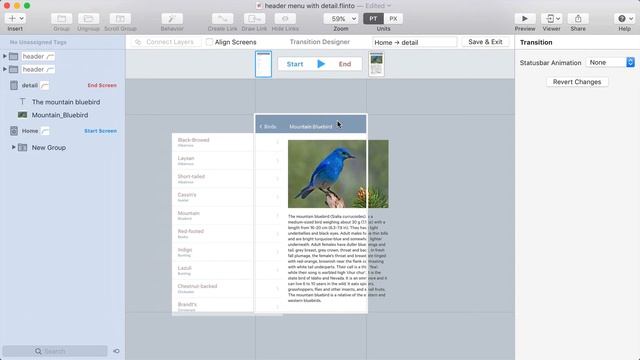Open the Help menu button

pyautogui.click(x=624, y=19)
